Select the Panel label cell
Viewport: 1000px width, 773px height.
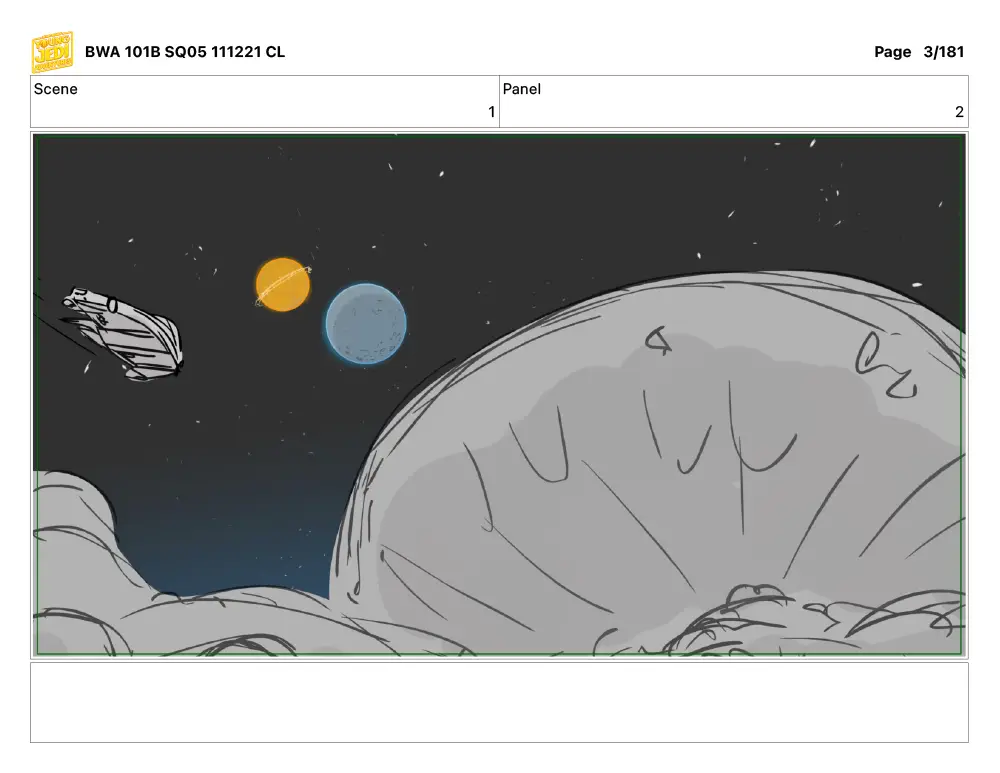coord(733,101)
